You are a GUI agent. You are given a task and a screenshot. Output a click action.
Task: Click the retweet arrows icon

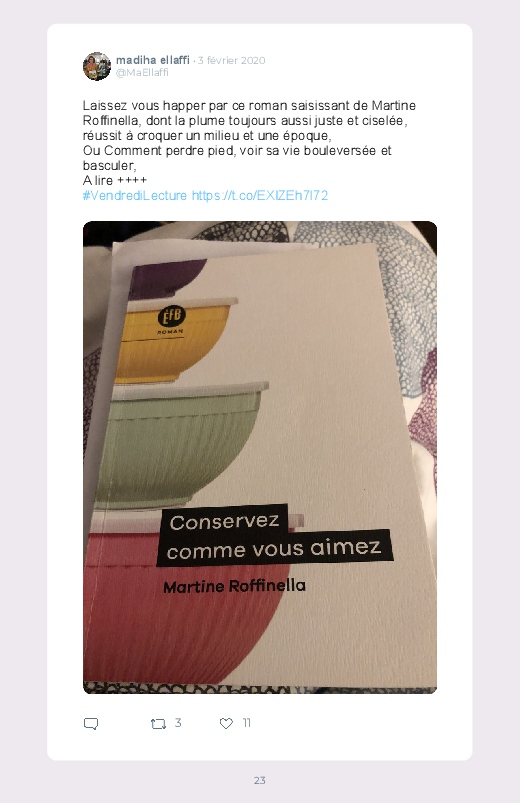[x=158, y=724]
